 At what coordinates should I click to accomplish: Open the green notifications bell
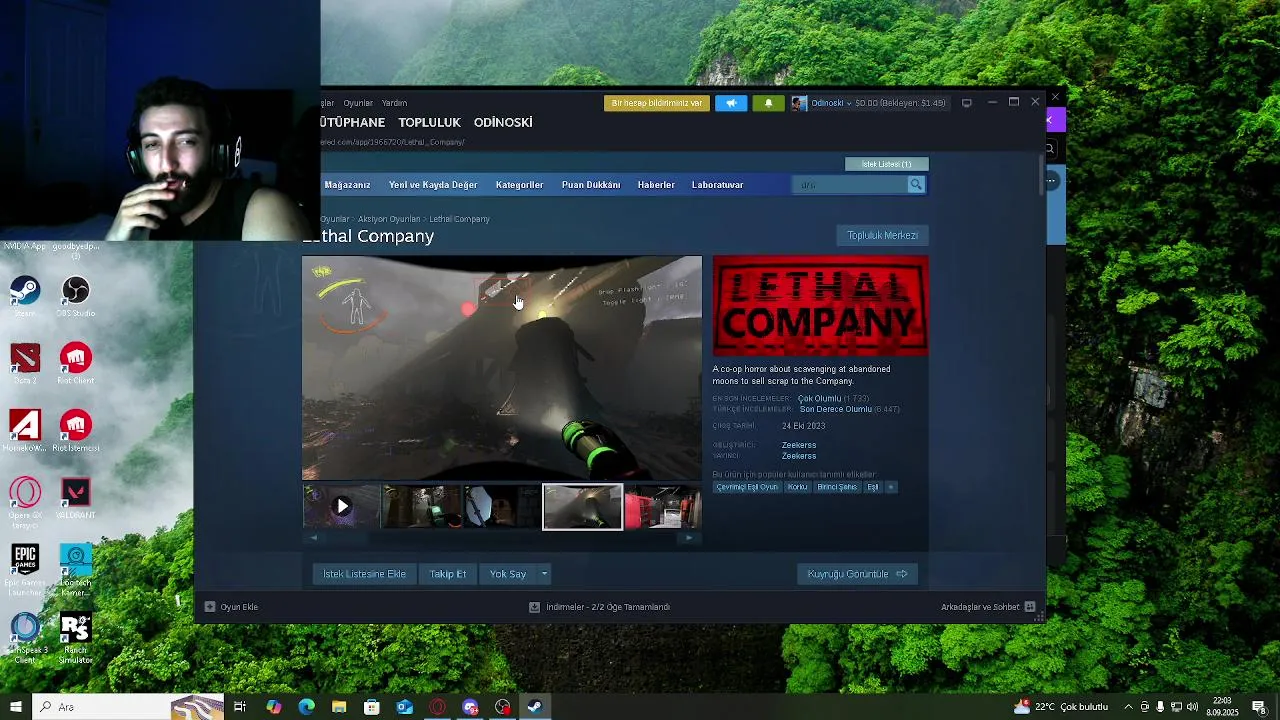[768, 103]
